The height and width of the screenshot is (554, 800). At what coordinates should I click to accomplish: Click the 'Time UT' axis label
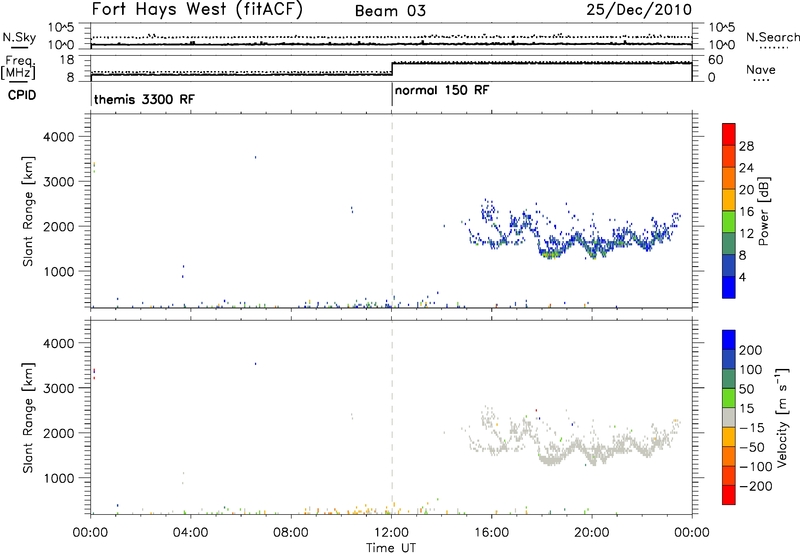pyautogui.click(x=391, y=548)
